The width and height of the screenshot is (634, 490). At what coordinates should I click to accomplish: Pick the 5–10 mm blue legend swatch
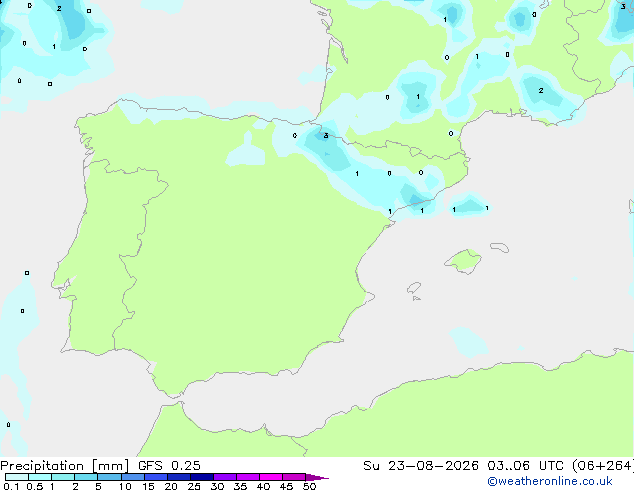(x=109, y=477)
